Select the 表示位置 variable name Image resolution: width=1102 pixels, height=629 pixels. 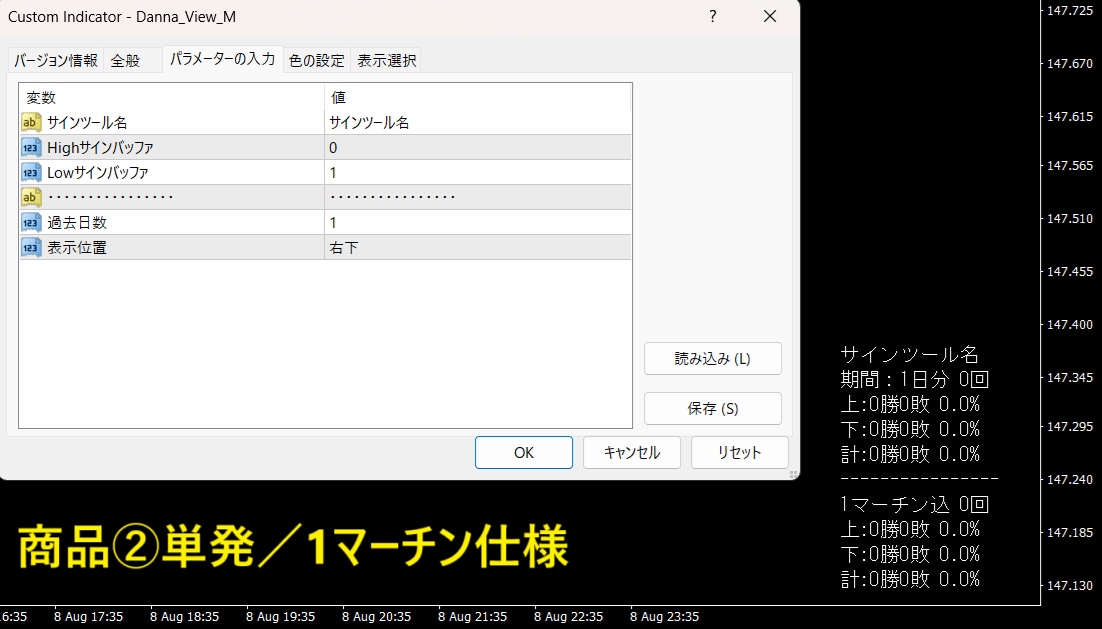77,247
